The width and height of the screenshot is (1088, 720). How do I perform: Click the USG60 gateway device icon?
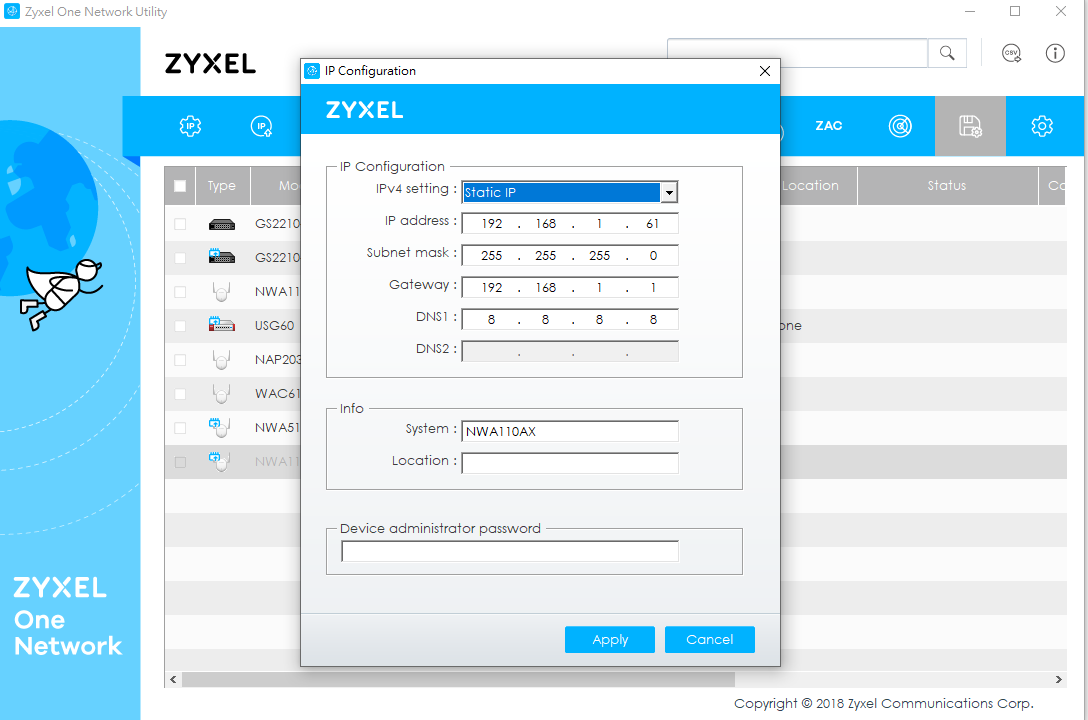(x=221, y=324)
